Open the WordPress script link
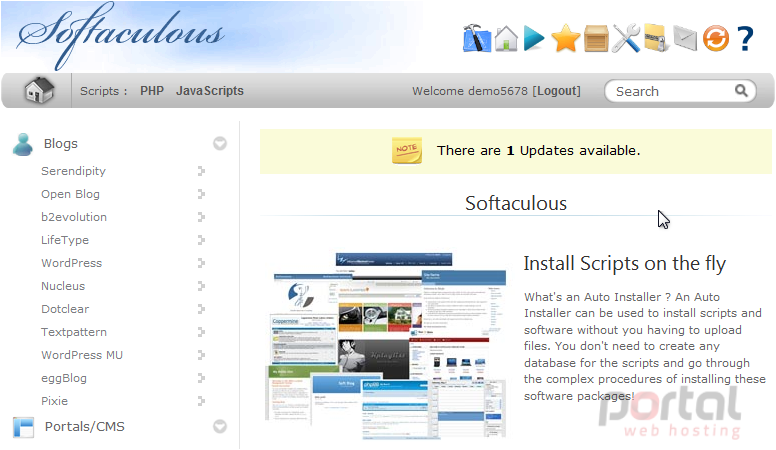Viewport: 776px width, 450px height. pos(71,263)
